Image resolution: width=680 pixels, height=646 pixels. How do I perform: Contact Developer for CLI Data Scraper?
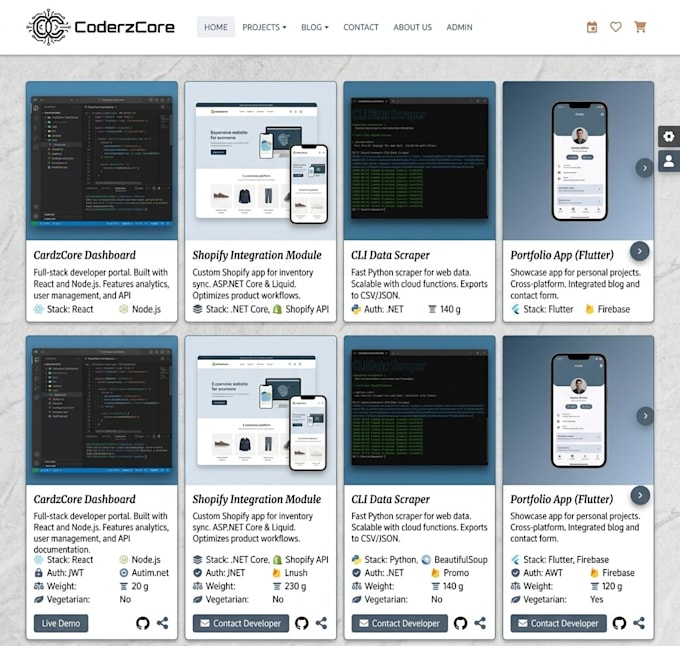[399, 623]
